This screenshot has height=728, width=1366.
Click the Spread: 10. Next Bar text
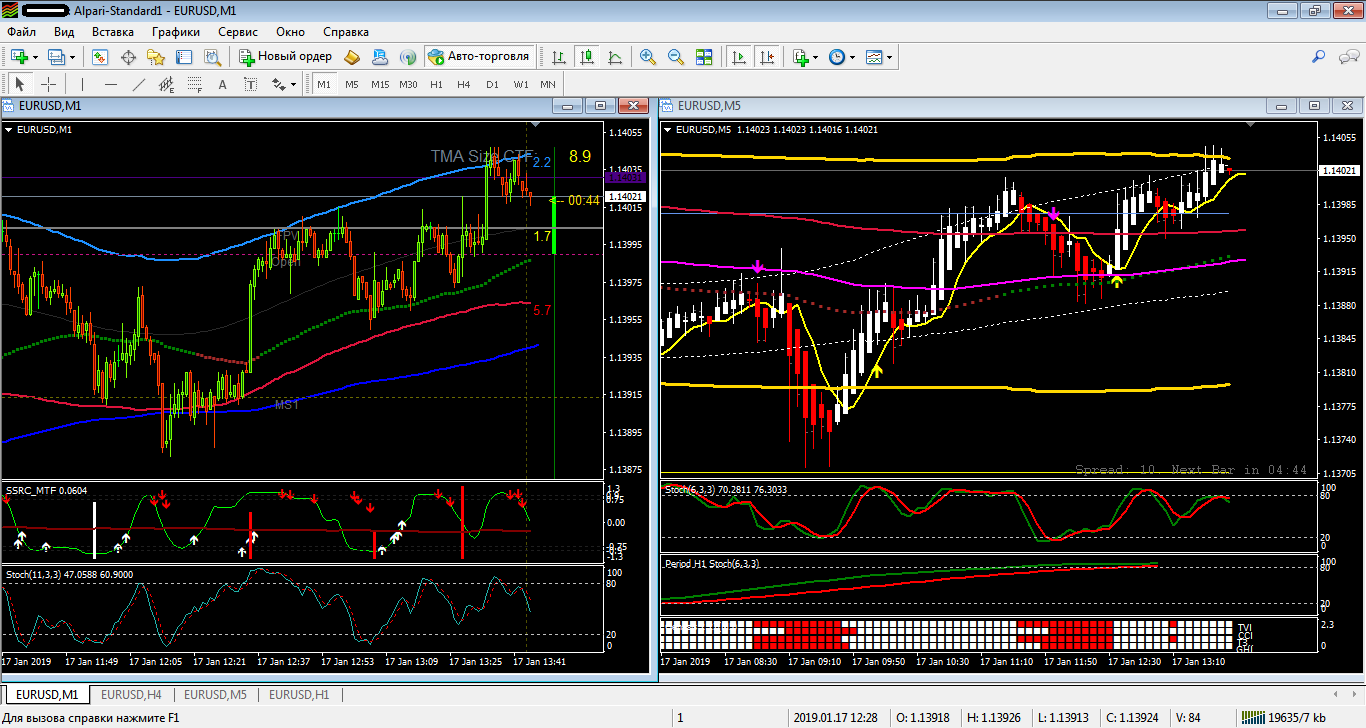pos(1191,469)
